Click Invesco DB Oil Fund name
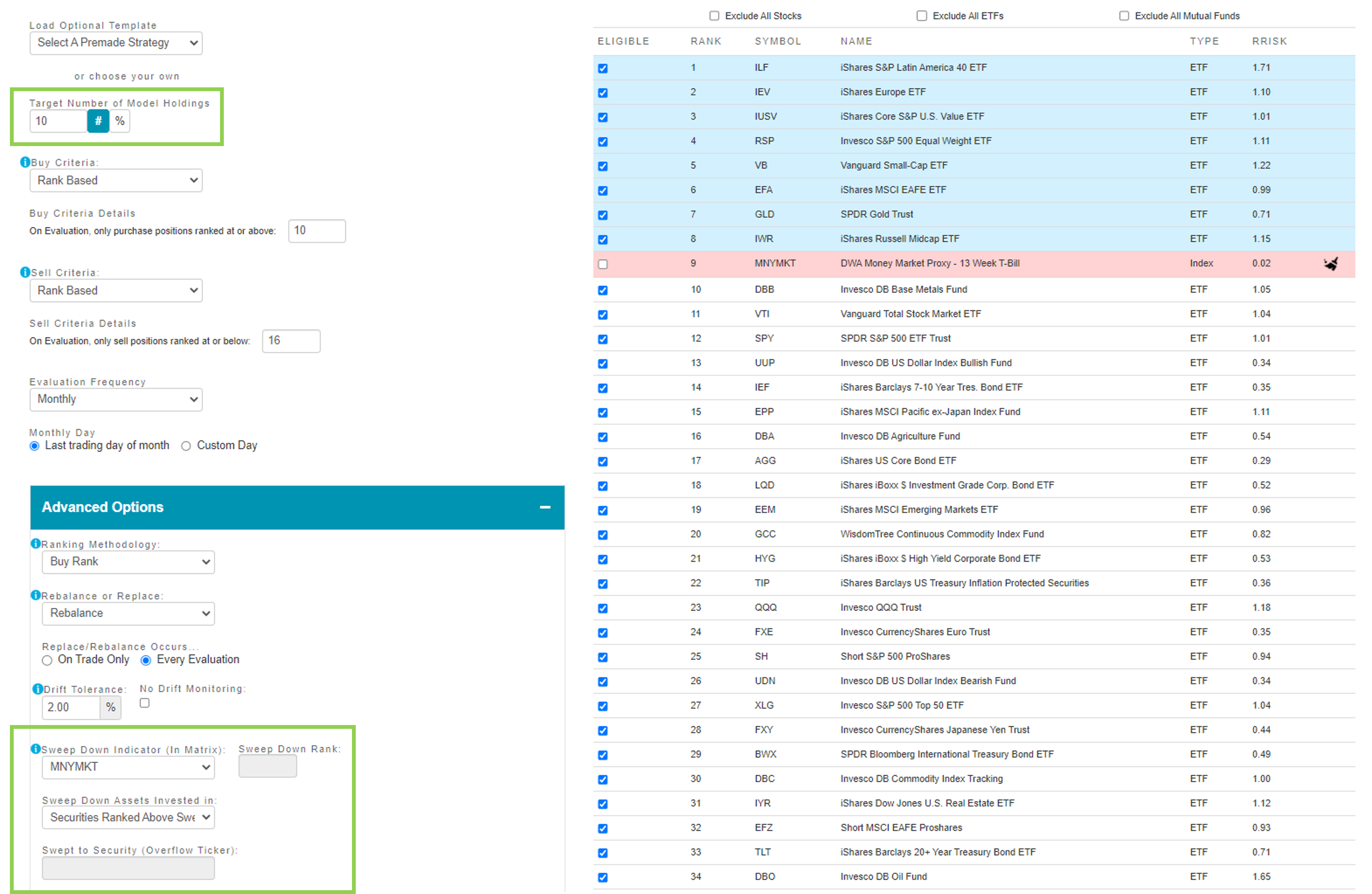Screen dimensions: 1372x894 click(x=883, y=877)
